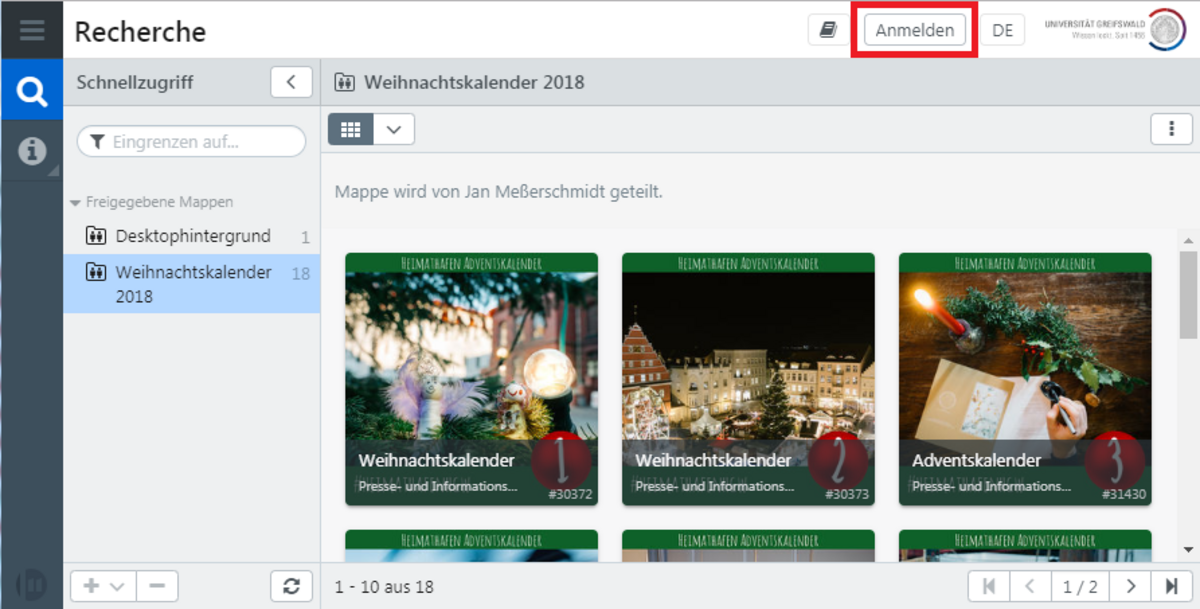Collapse the Schnellzugriff side panel
This screenshot has height=609, width=1200.
point(291,82)
